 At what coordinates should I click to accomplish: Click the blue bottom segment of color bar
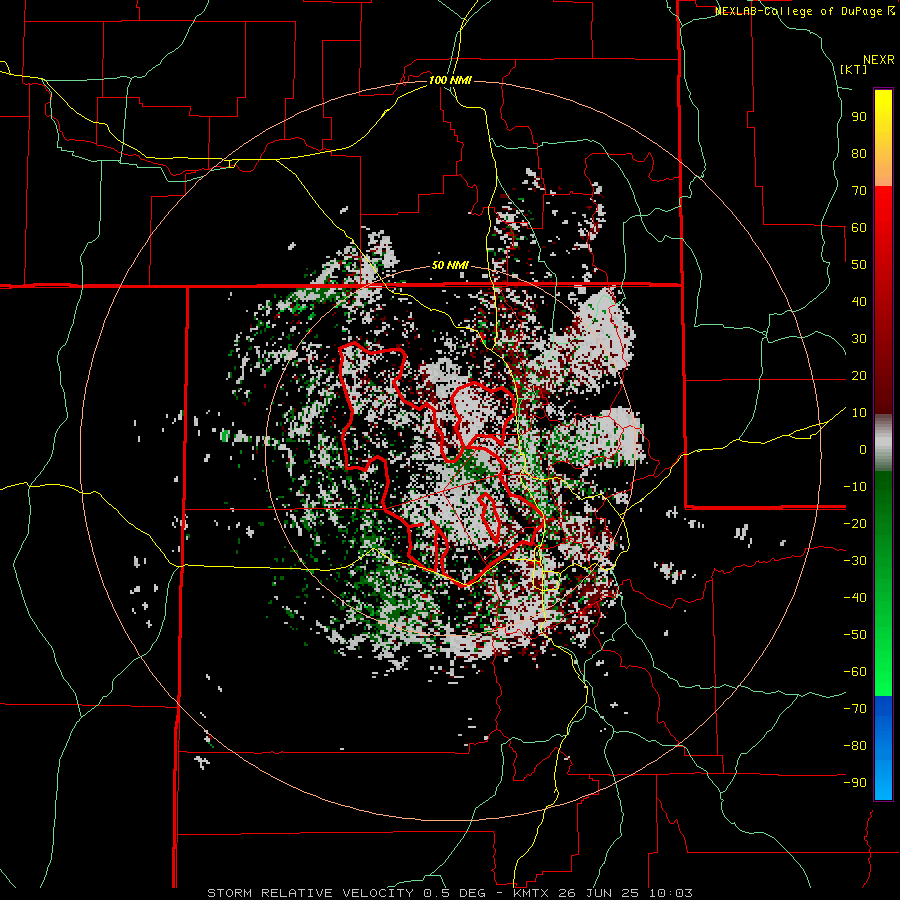[x=883, y=748]
